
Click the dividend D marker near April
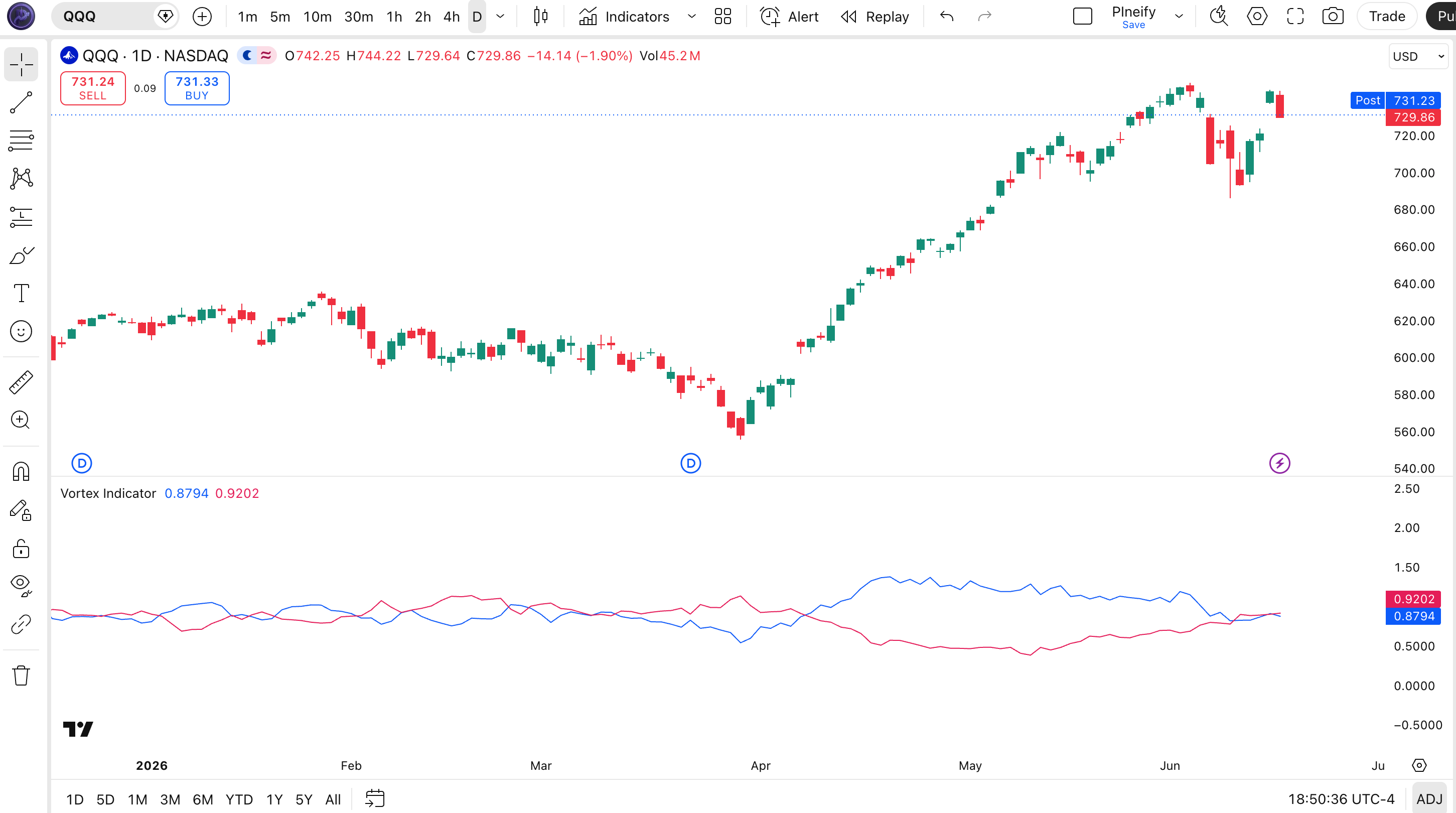point(691,464)
